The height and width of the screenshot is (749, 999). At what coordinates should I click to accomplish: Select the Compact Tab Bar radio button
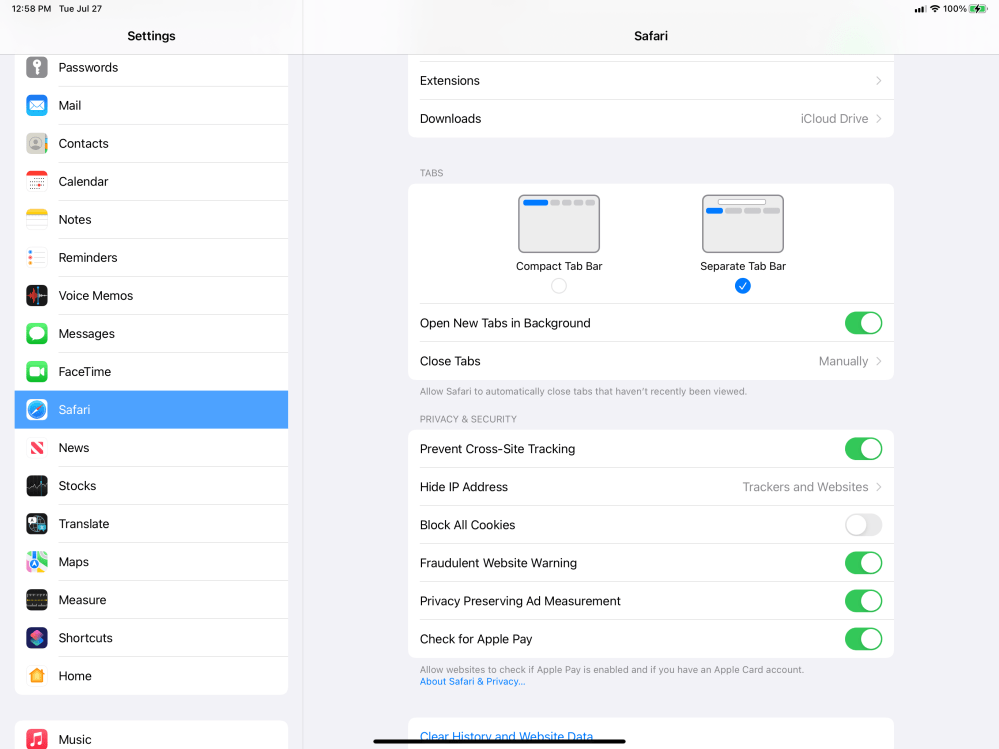559,286
